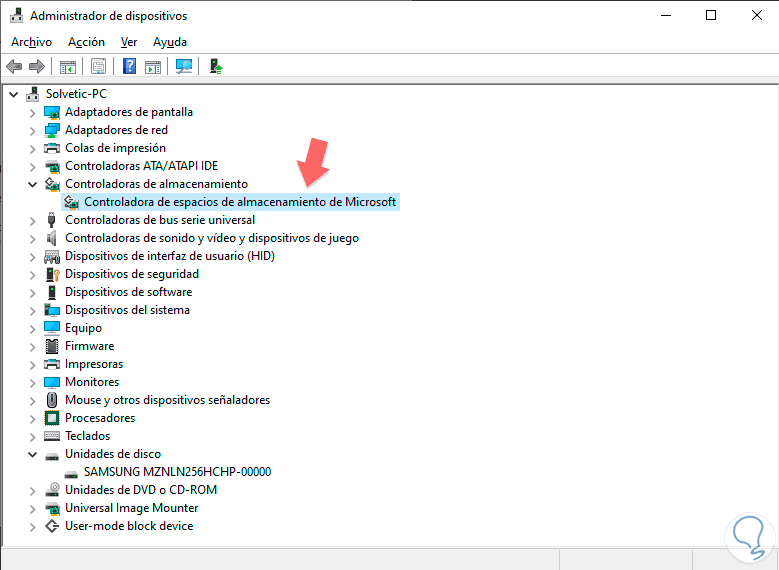Expand Adaptadores de pantalla chevron
The height and width of the screenshot is (570, 779).
pyautogui.click(x=32, y=113)
